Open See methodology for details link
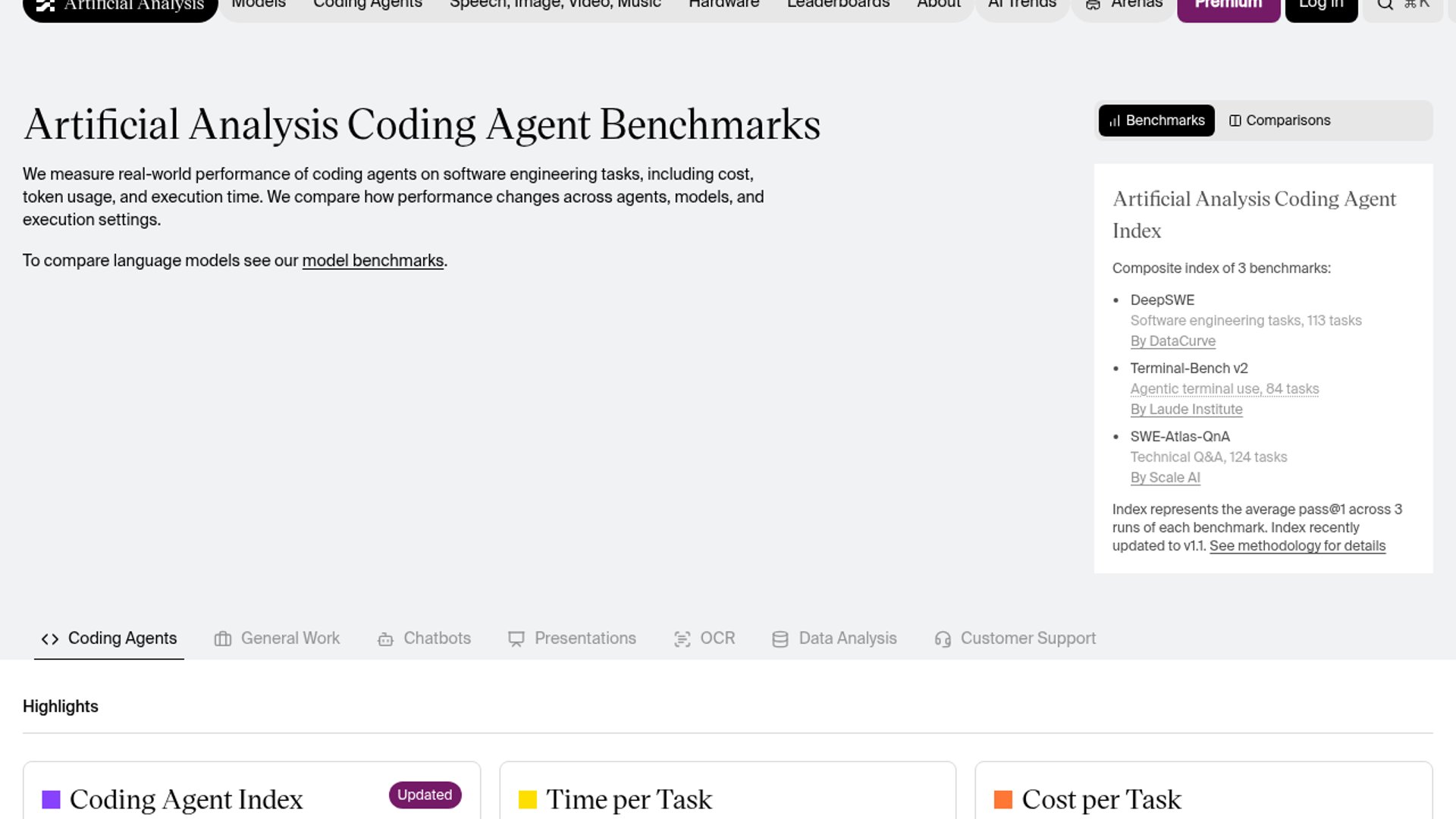The height and width of the screenshot is (819, 1456). click(x=1298, y=546)
